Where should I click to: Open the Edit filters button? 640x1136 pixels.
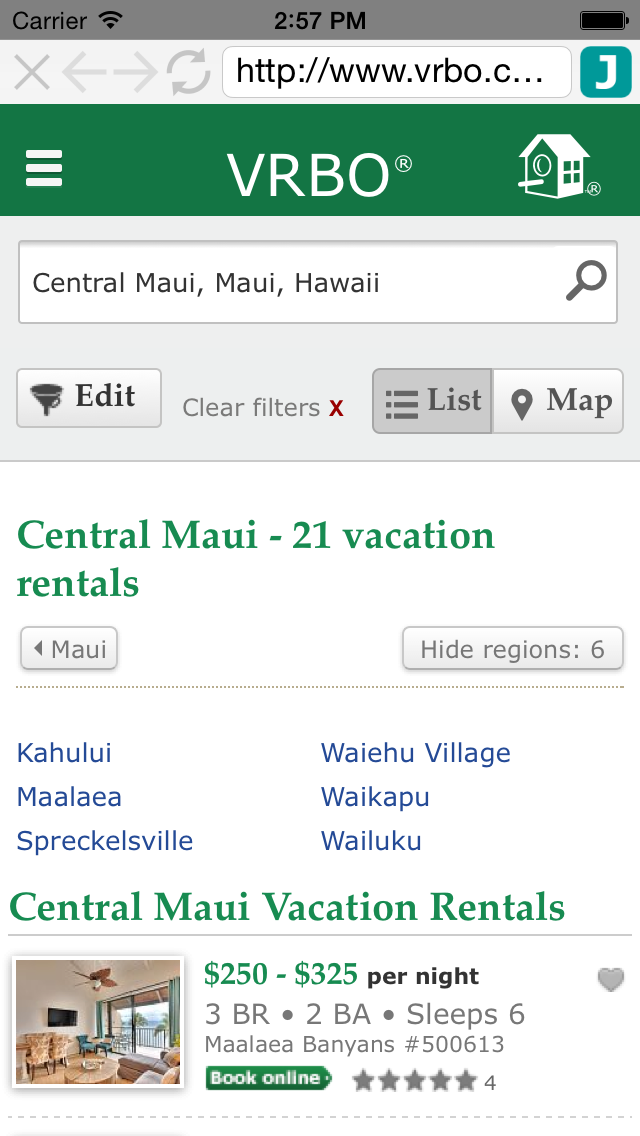coord(89,398)
